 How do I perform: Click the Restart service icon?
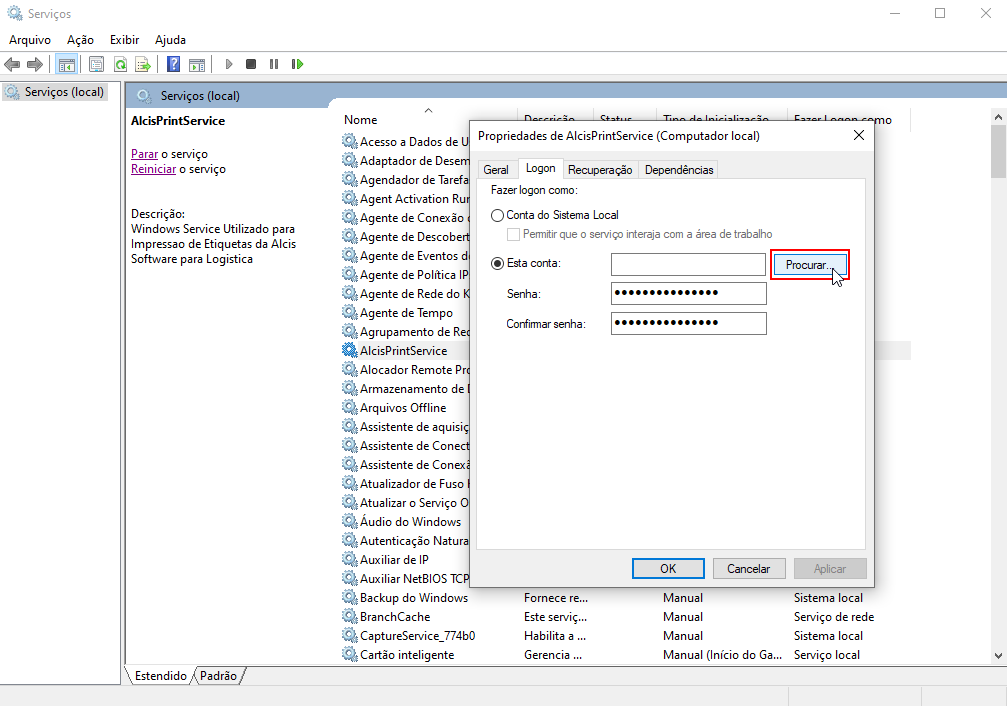[x=297, y=64]
